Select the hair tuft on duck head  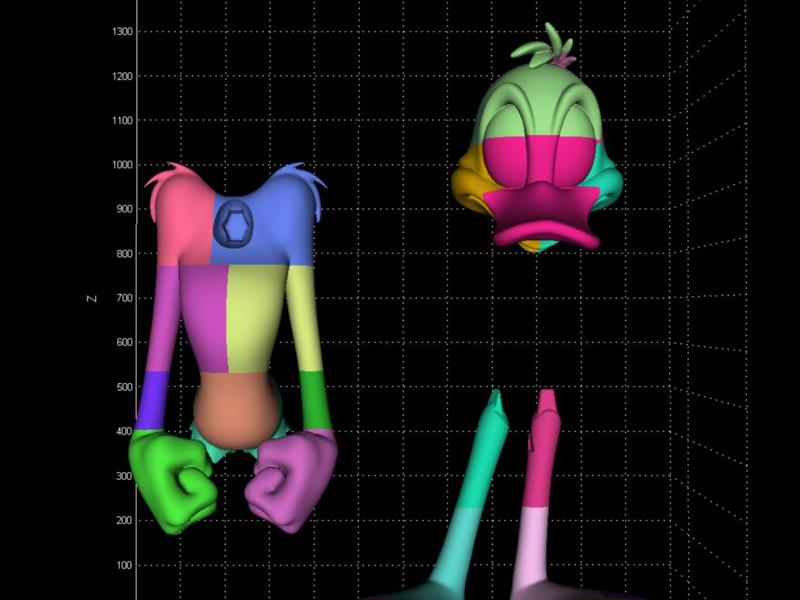click(x=545, y=47)
